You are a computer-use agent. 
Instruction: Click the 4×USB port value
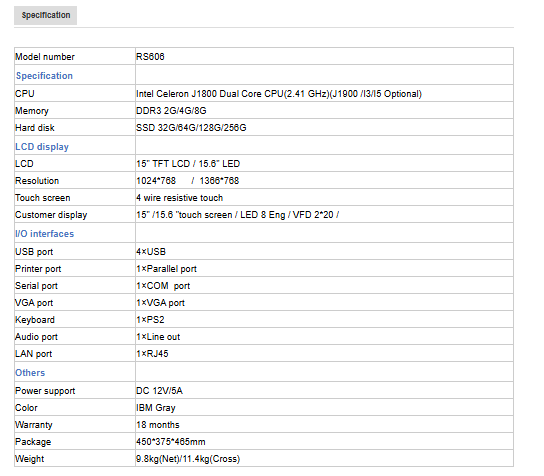(x=151, y=252)
